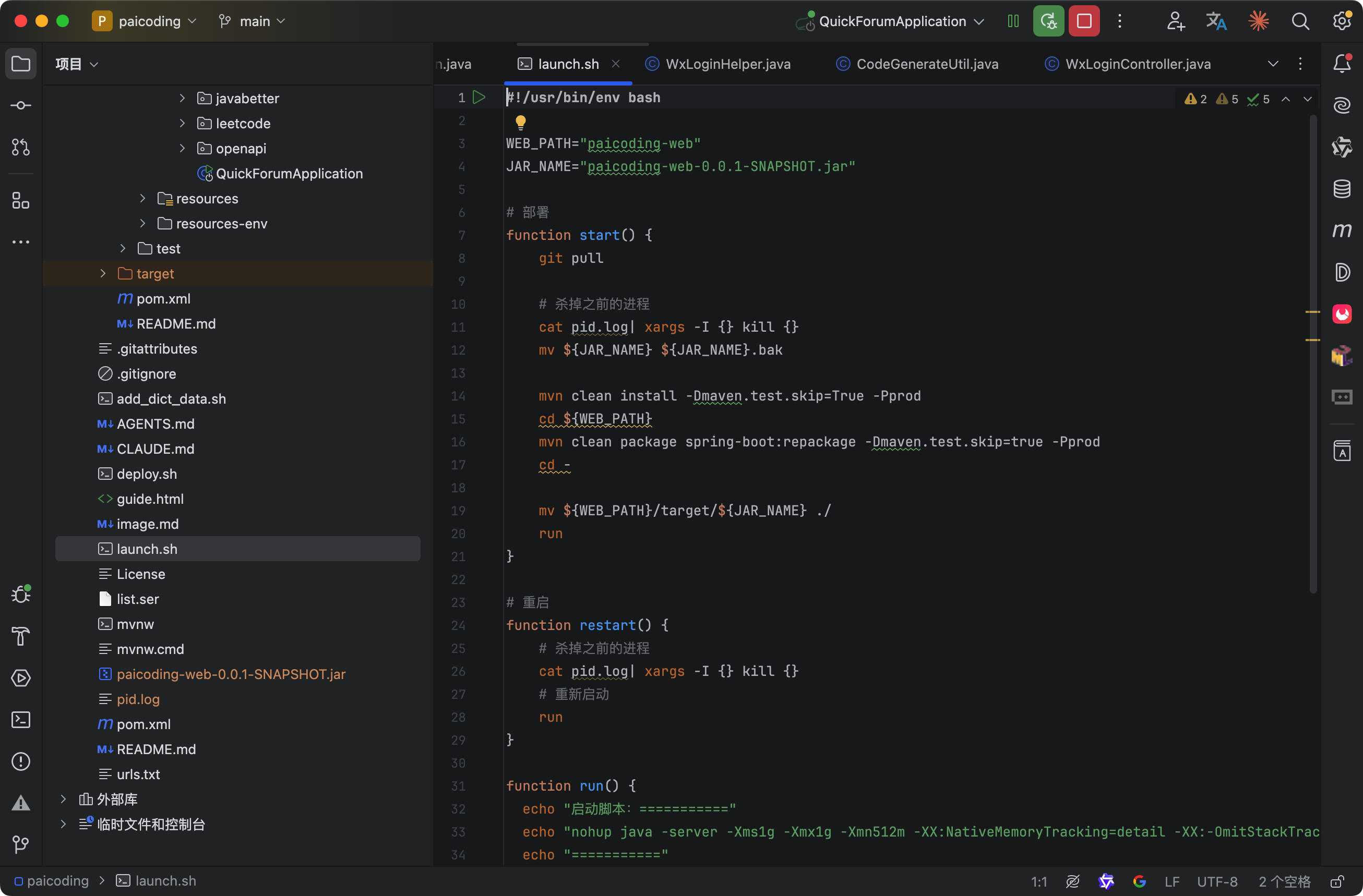Image resolution: width=1363 pixels, height=896 pixels.
Task: Expand the target folder
Action: coord(102,274)
